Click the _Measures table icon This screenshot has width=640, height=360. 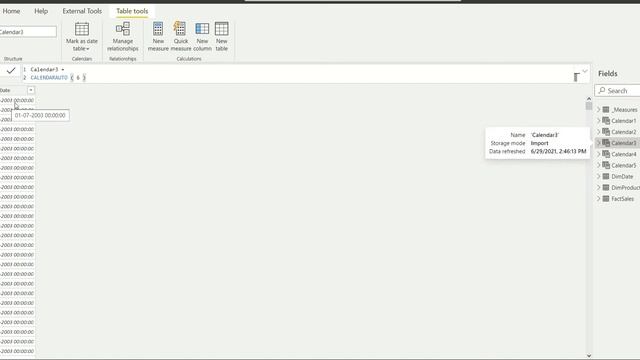(x=606, y=109)
